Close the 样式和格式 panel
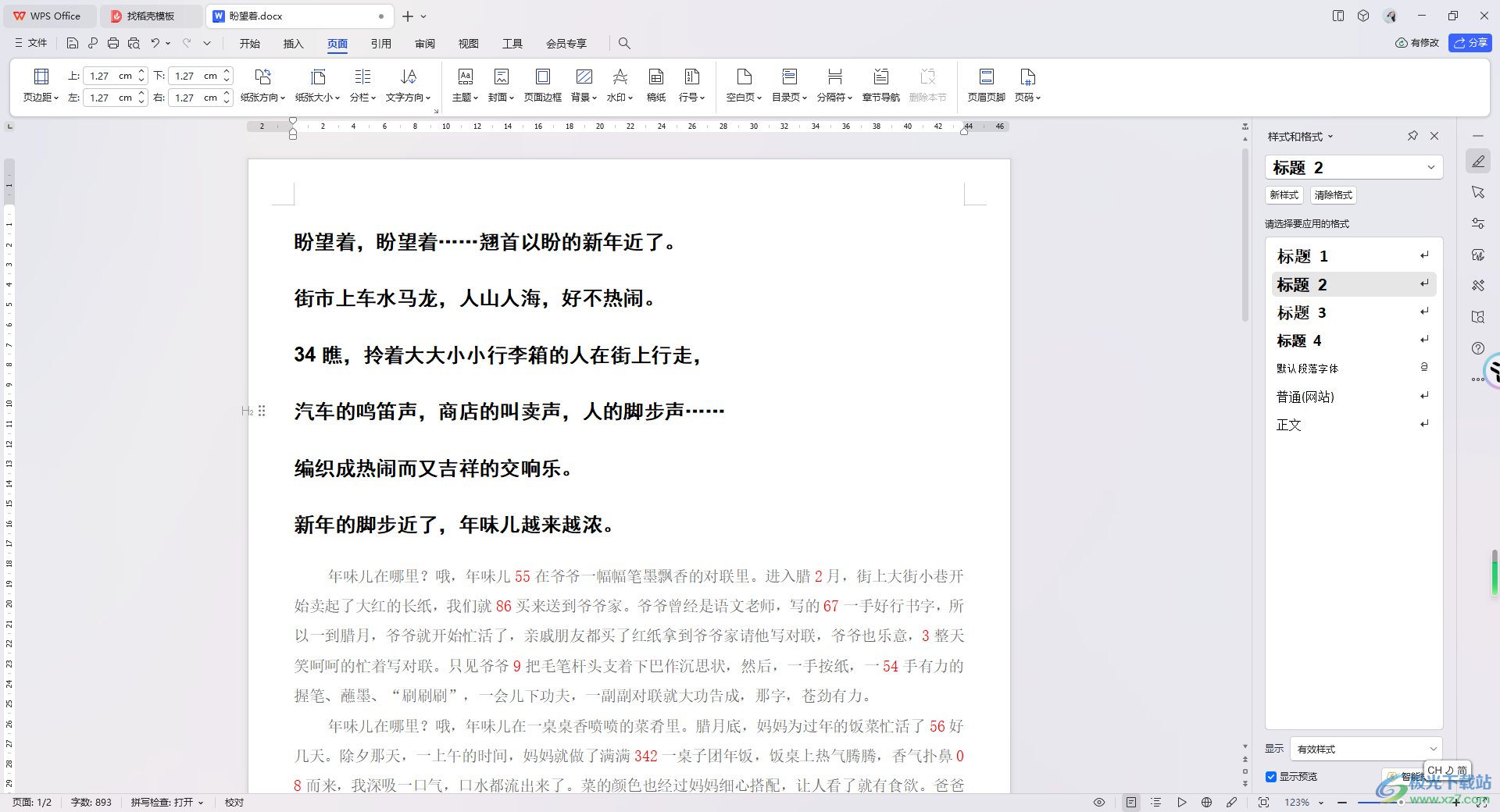The width and height of the screenshot is (1500, 812). tap(1434, 136)
